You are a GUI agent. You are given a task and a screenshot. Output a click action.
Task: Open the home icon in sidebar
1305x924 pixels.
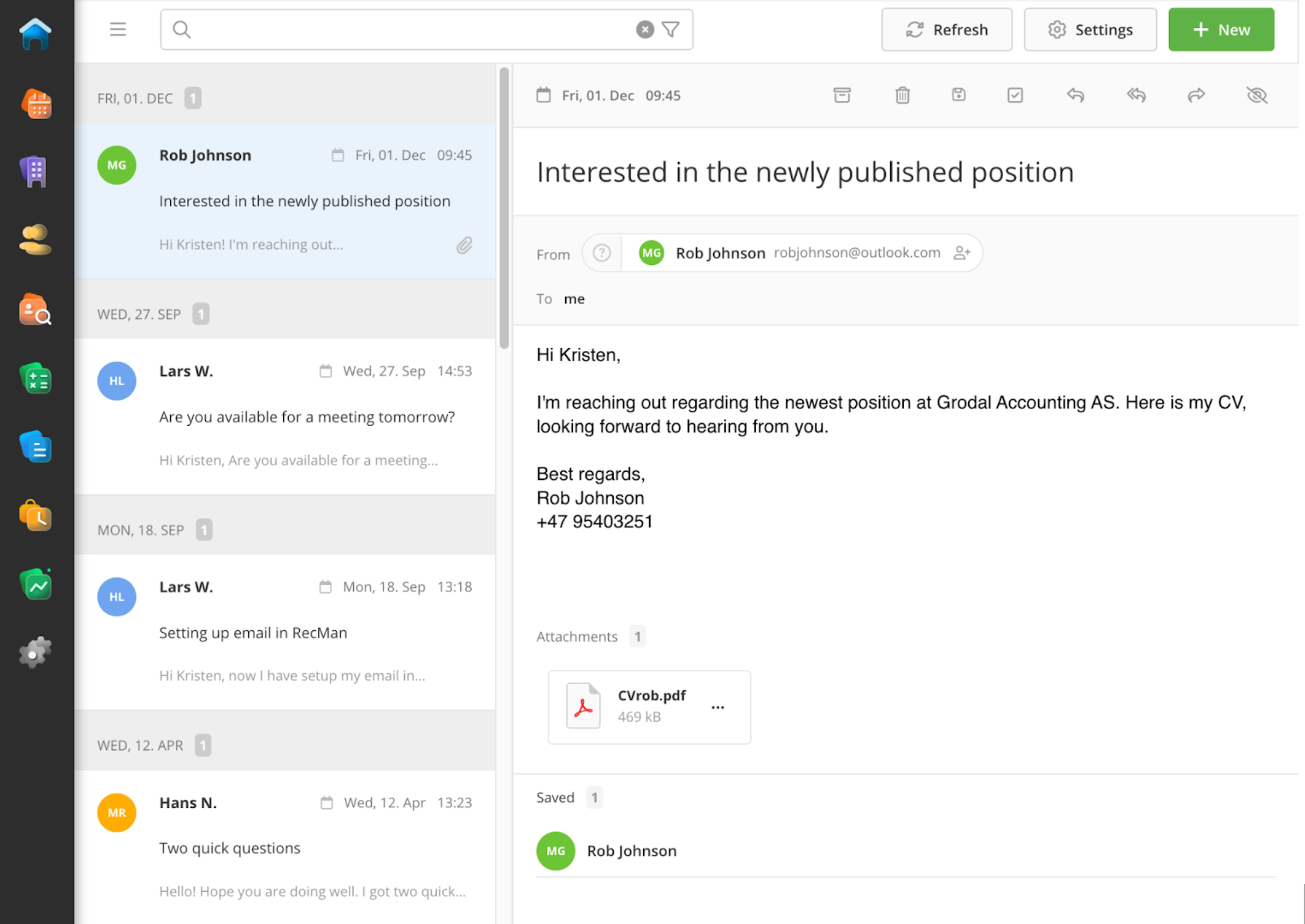point(36,34)
